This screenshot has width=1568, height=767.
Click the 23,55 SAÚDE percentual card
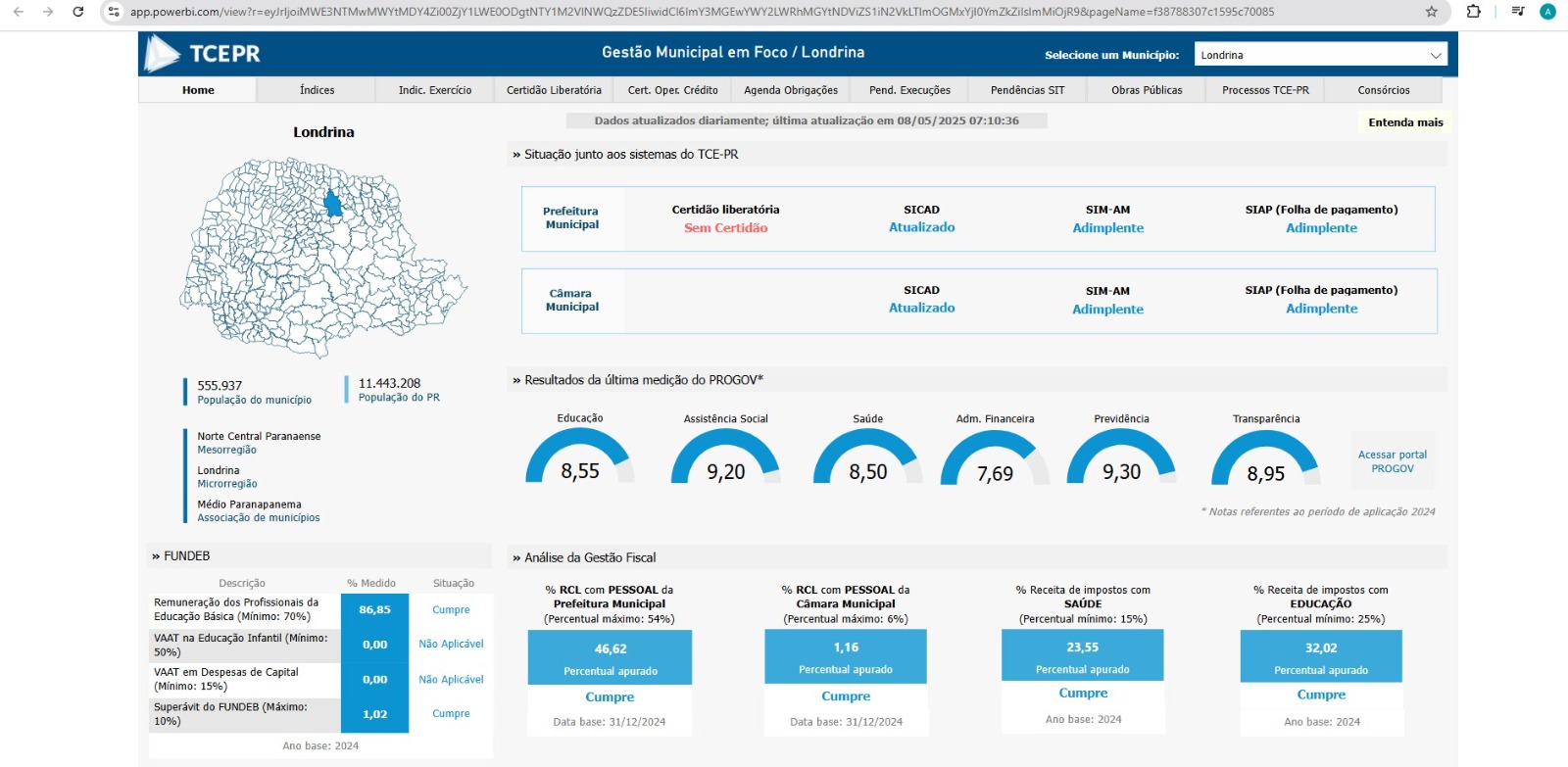point(1083,655)
